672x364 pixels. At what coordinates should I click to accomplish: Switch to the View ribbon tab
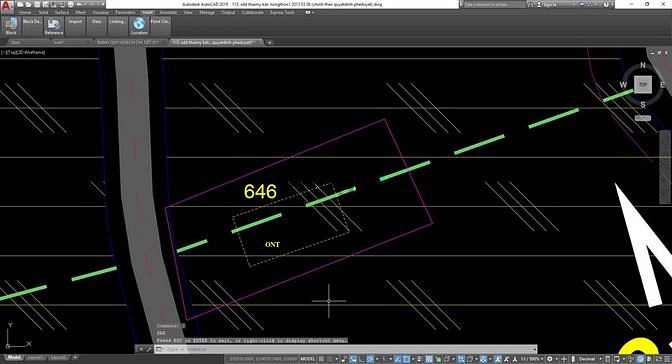tap(188, 12)
